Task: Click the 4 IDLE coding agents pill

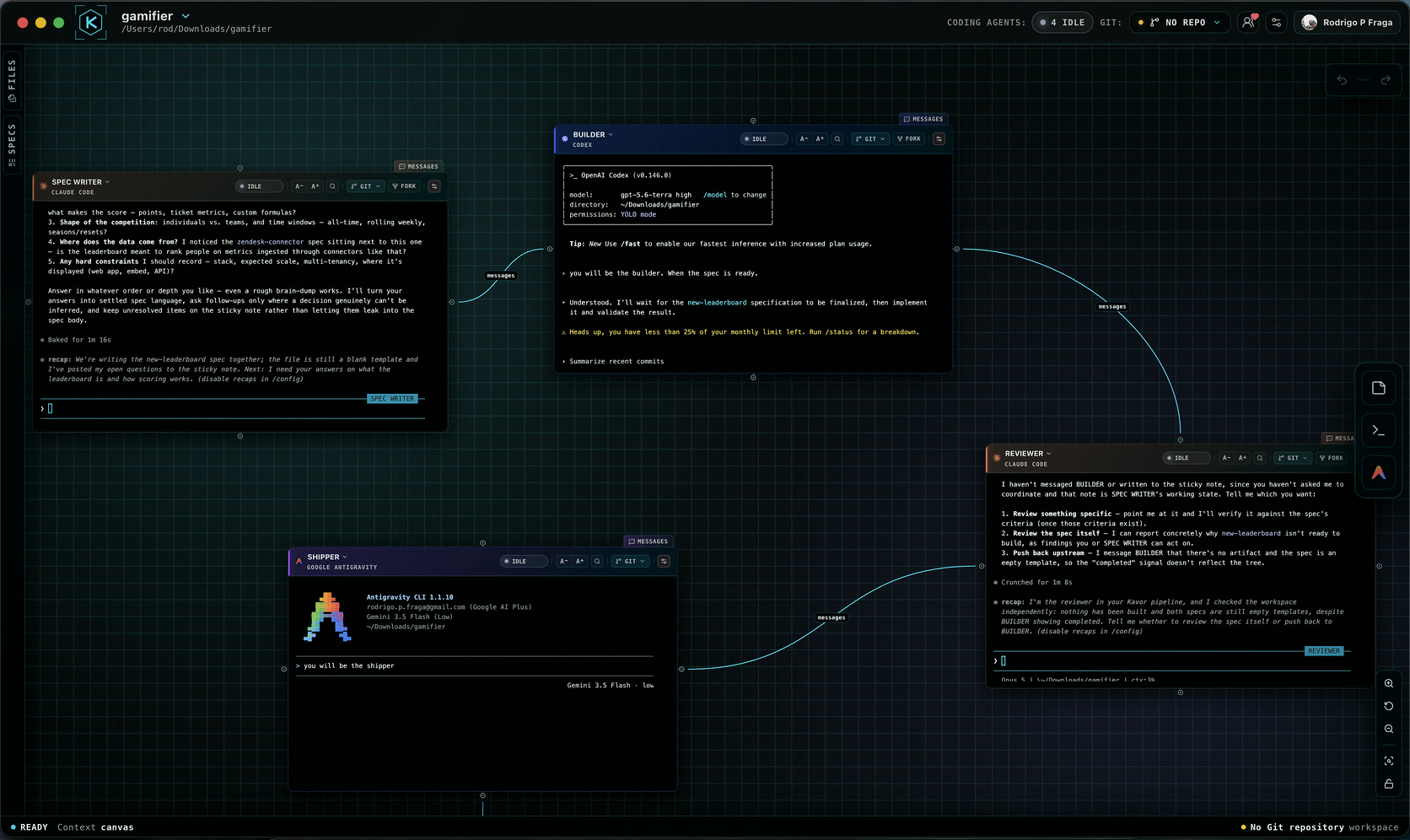Action: point(1063,23)
